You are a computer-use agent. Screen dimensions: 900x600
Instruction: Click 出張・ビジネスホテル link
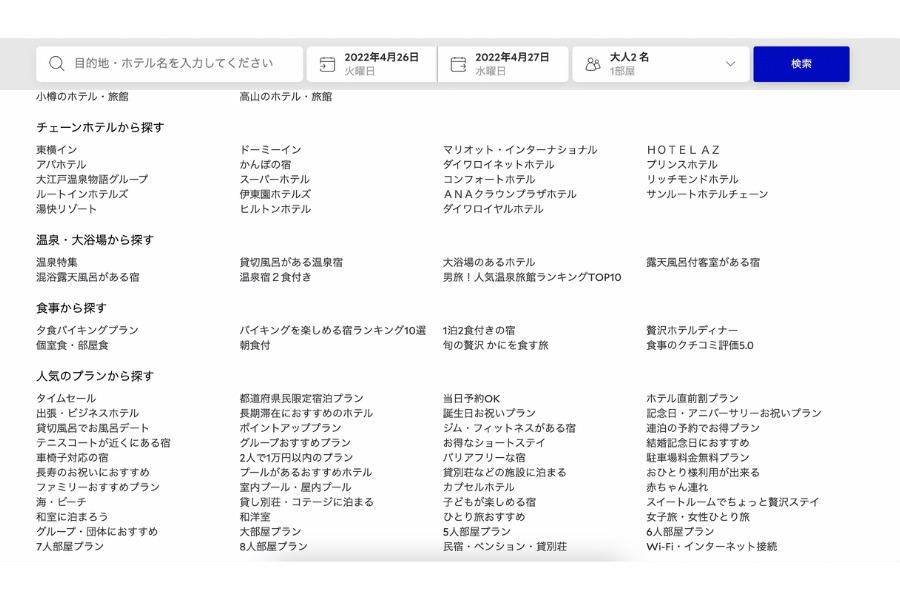point(87,413)
